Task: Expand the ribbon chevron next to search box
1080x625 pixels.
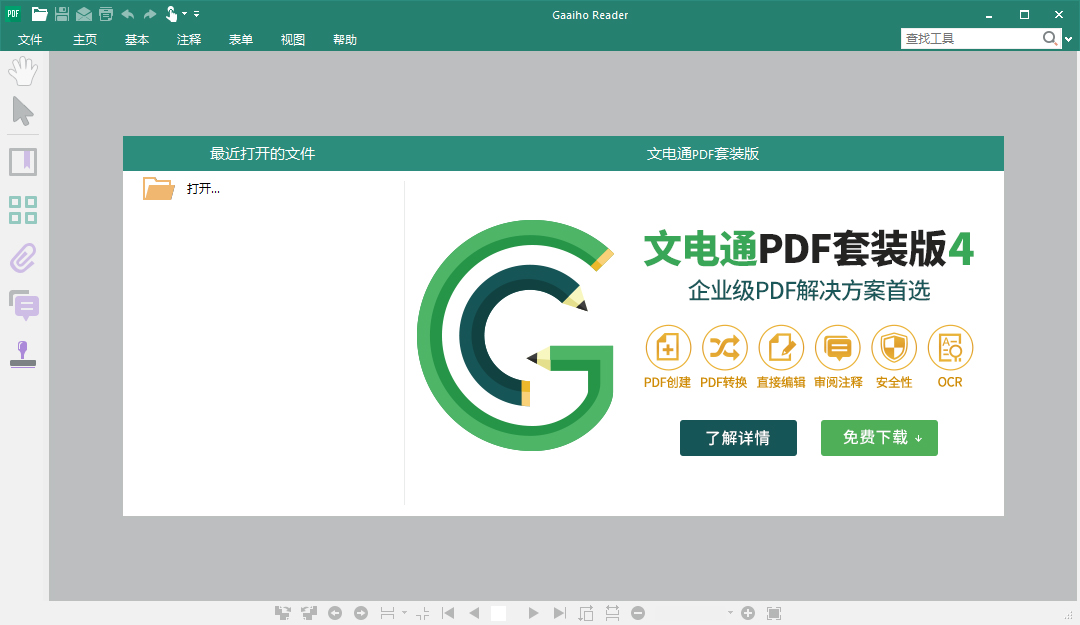Action: point(1068,39)
